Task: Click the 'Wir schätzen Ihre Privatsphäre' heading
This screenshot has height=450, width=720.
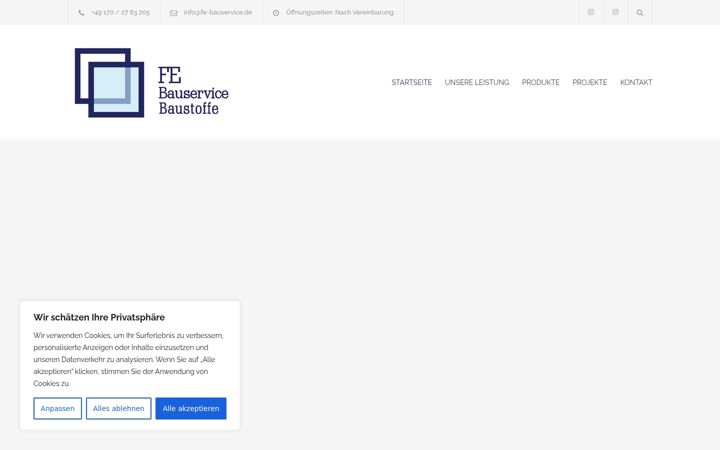Action: [x=99, y=317]
